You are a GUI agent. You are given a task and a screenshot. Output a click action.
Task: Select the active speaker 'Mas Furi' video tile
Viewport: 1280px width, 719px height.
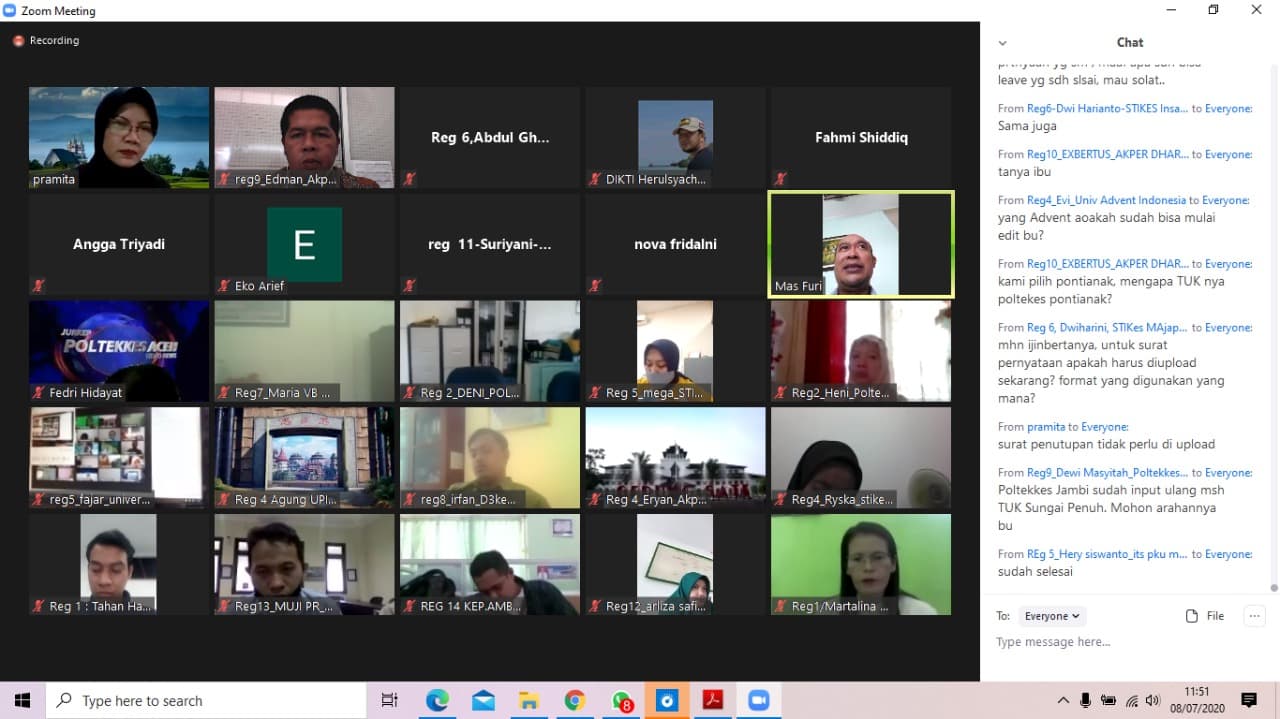tap(861, 244)
